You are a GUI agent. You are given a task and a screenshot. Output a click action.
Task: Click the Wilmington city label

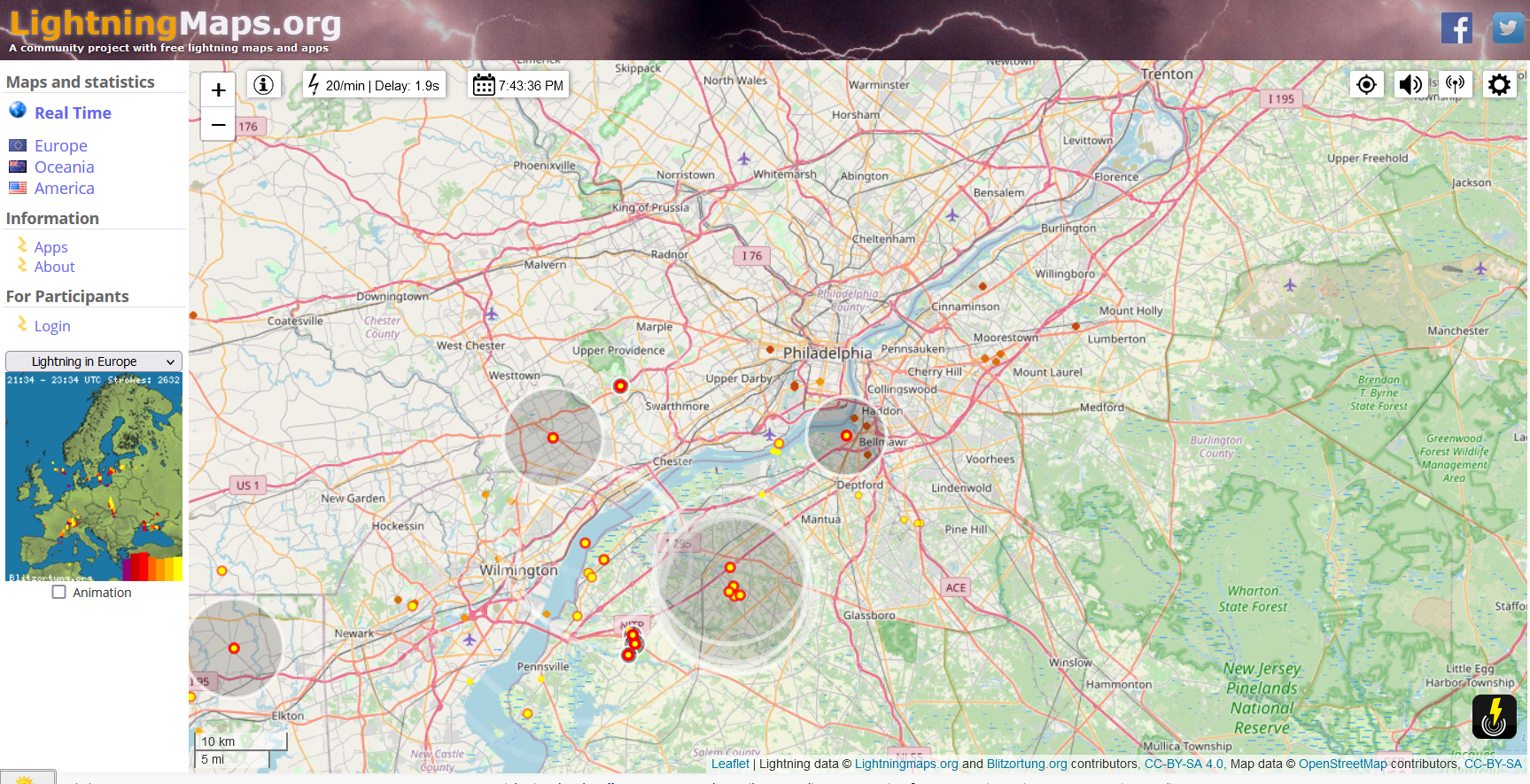[x=519, y=571]
